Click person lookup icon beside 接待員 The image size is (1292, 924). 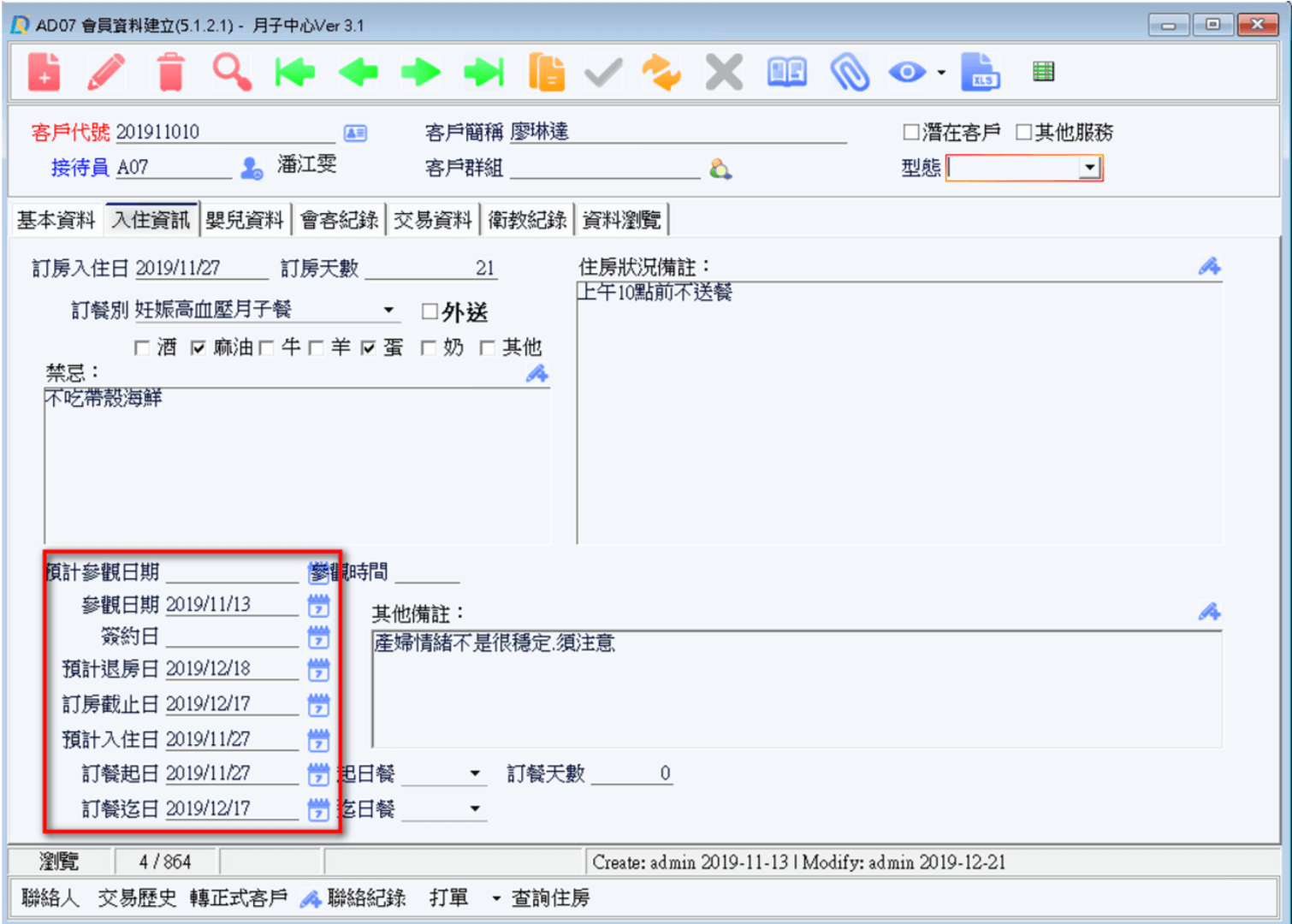tap(252, 169)
